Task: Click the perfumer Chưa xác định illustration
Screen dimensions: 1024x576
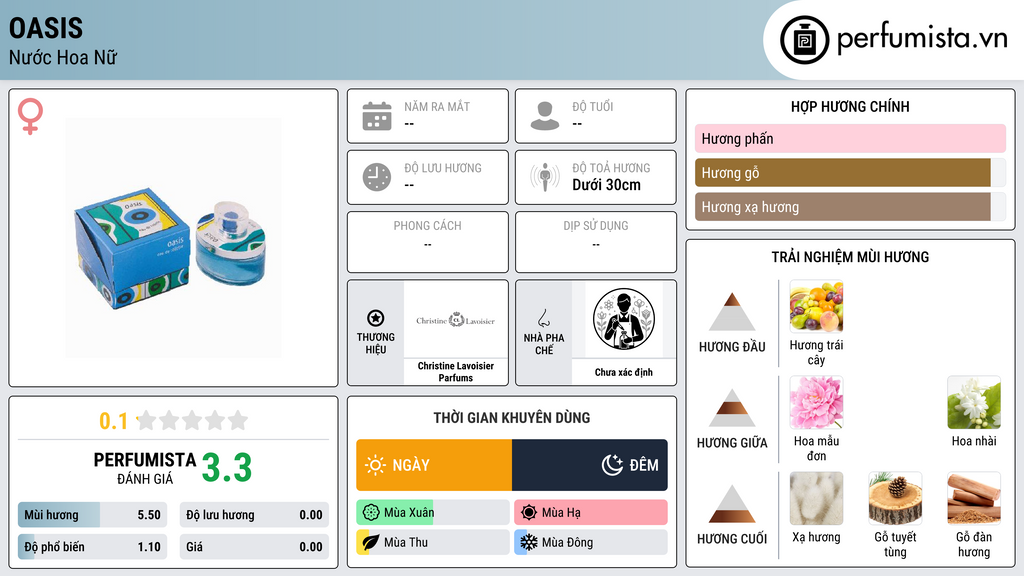Action: [x=624, y=319]
